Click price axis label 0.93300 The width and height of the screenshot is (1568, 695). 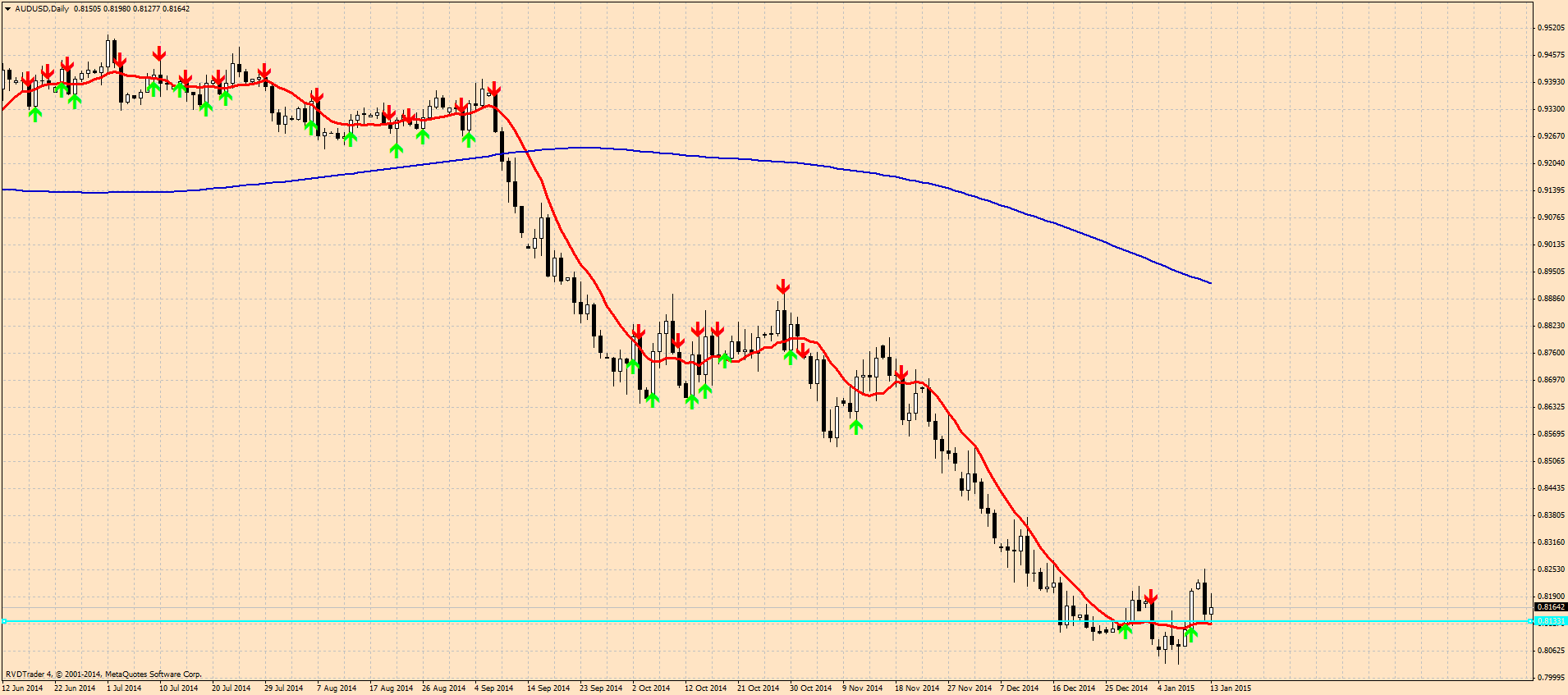tap(1551, 109)
